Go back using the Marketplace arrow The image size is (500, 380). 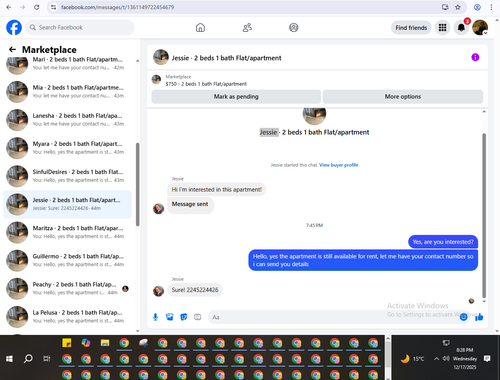point(12,50)
